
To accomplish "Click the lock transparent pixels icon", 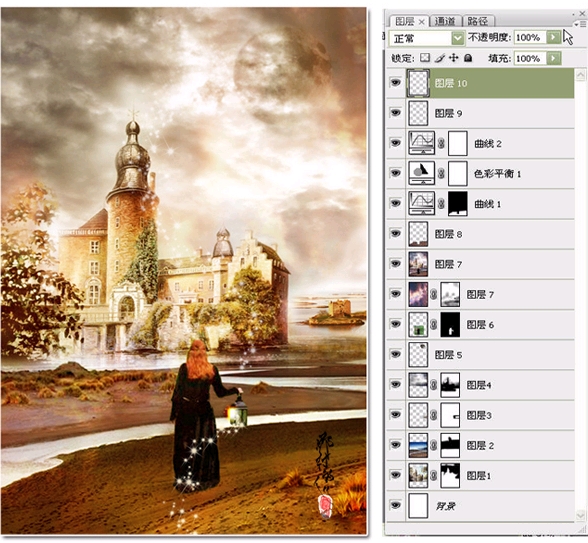I will 425,58.
